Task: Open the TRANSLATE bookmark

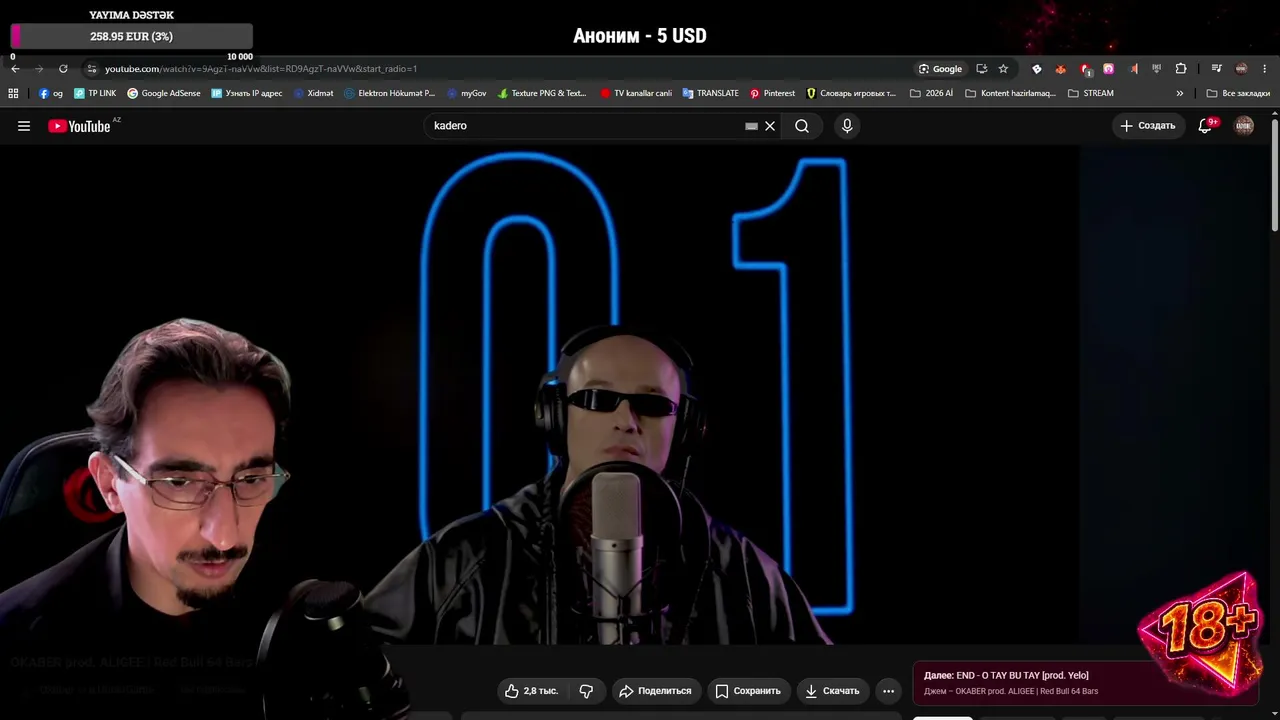Action: click(710, 93)
